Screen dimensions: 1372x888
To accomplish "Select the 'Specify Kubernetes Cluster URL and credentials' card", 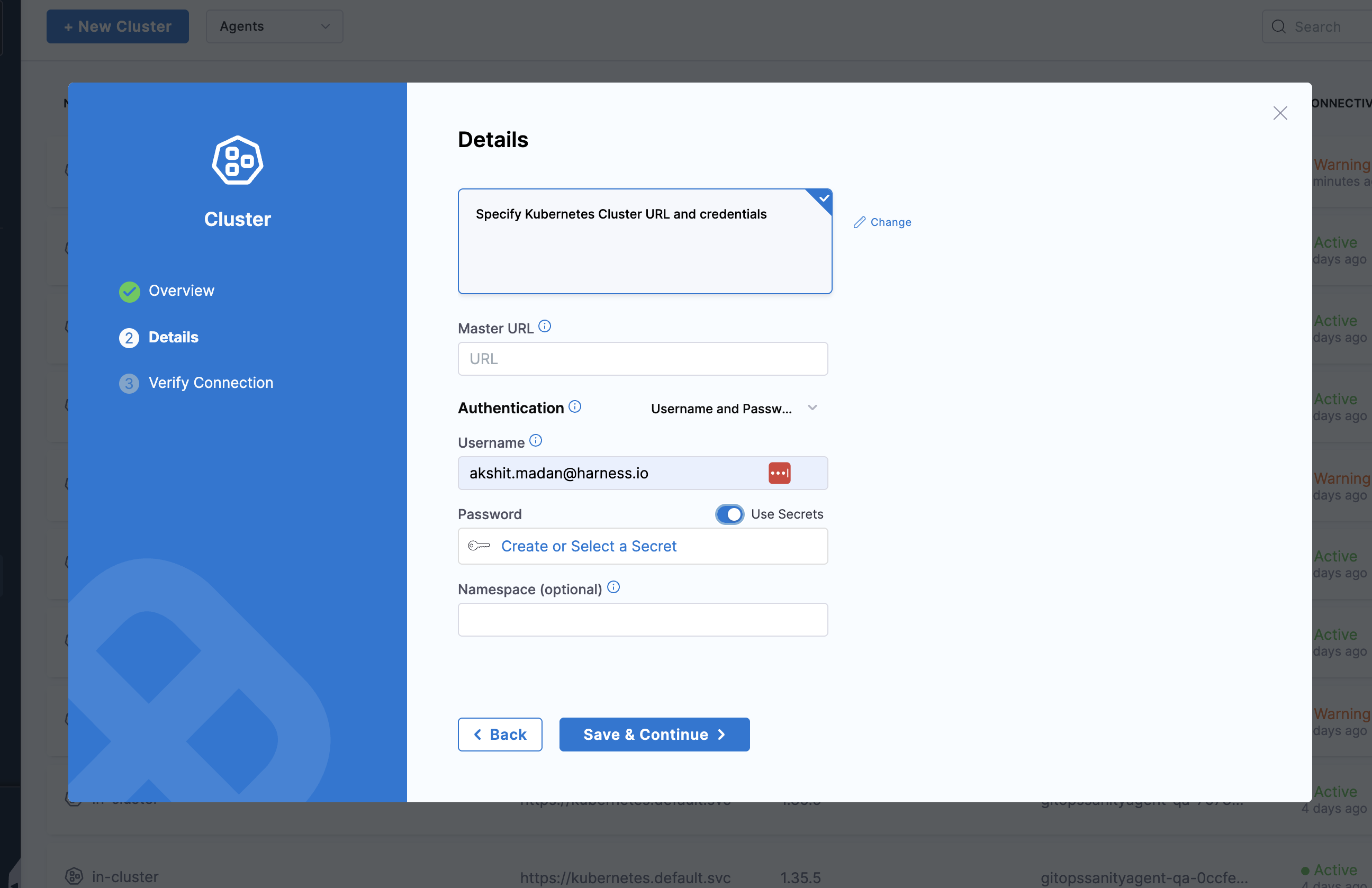I will point(645,241).
